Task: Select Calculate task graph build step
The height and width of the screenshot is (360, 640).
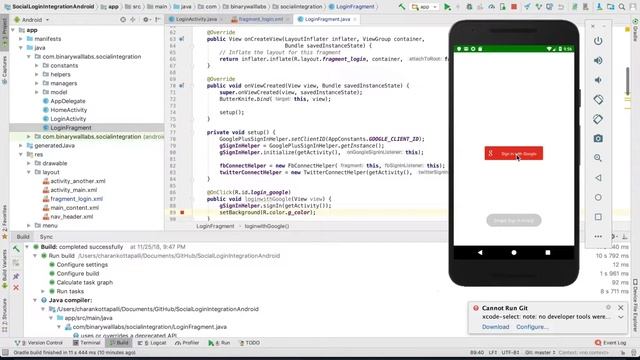Action: coord(84,282)
